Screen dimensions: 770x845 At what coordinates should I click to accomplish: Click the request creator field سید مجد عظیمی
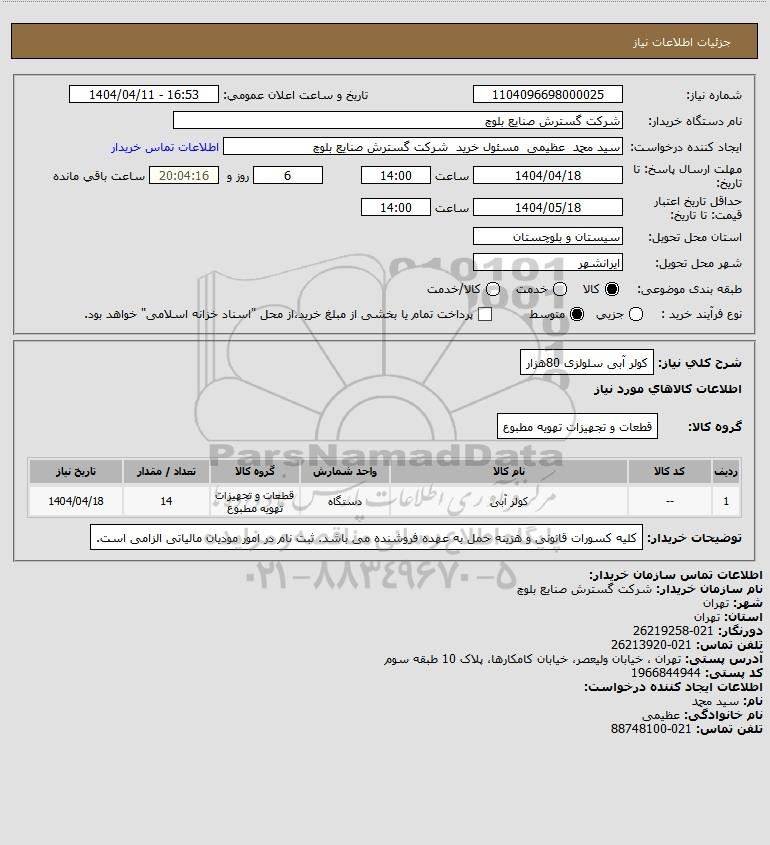point(422,147)
